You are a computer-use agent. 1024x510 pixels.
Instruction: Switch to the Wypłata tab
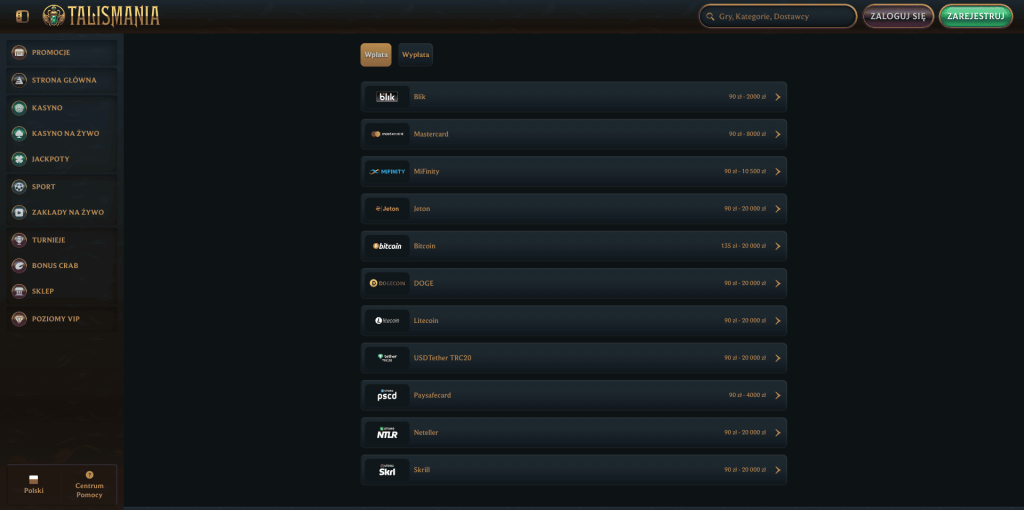pyautogui.click(x=415, y=55)
